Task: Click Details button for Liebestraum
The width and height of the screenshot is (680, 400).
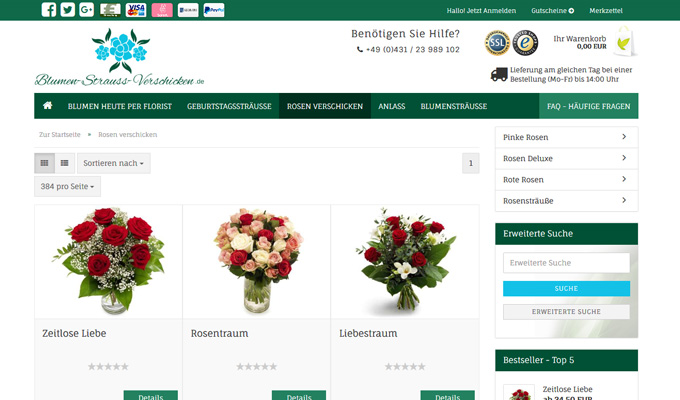Action: click(x=448, y=395)
